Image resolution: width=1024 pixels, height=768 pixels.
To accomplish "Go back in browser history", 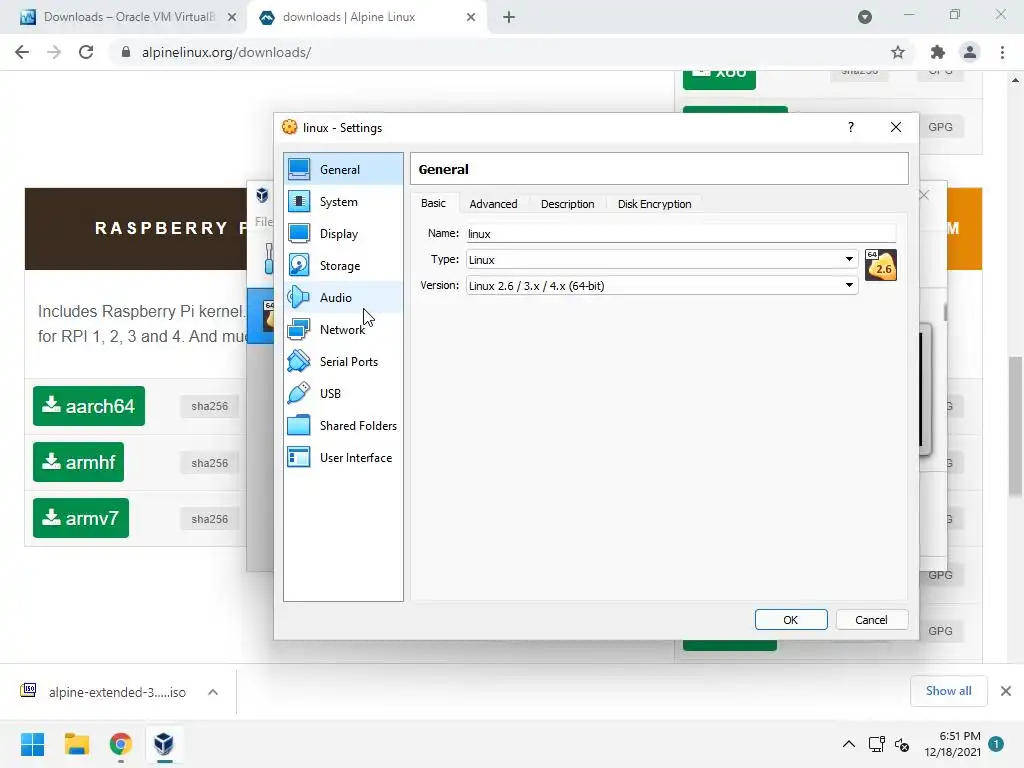I will pyautogui.click(x=22, y=52).
